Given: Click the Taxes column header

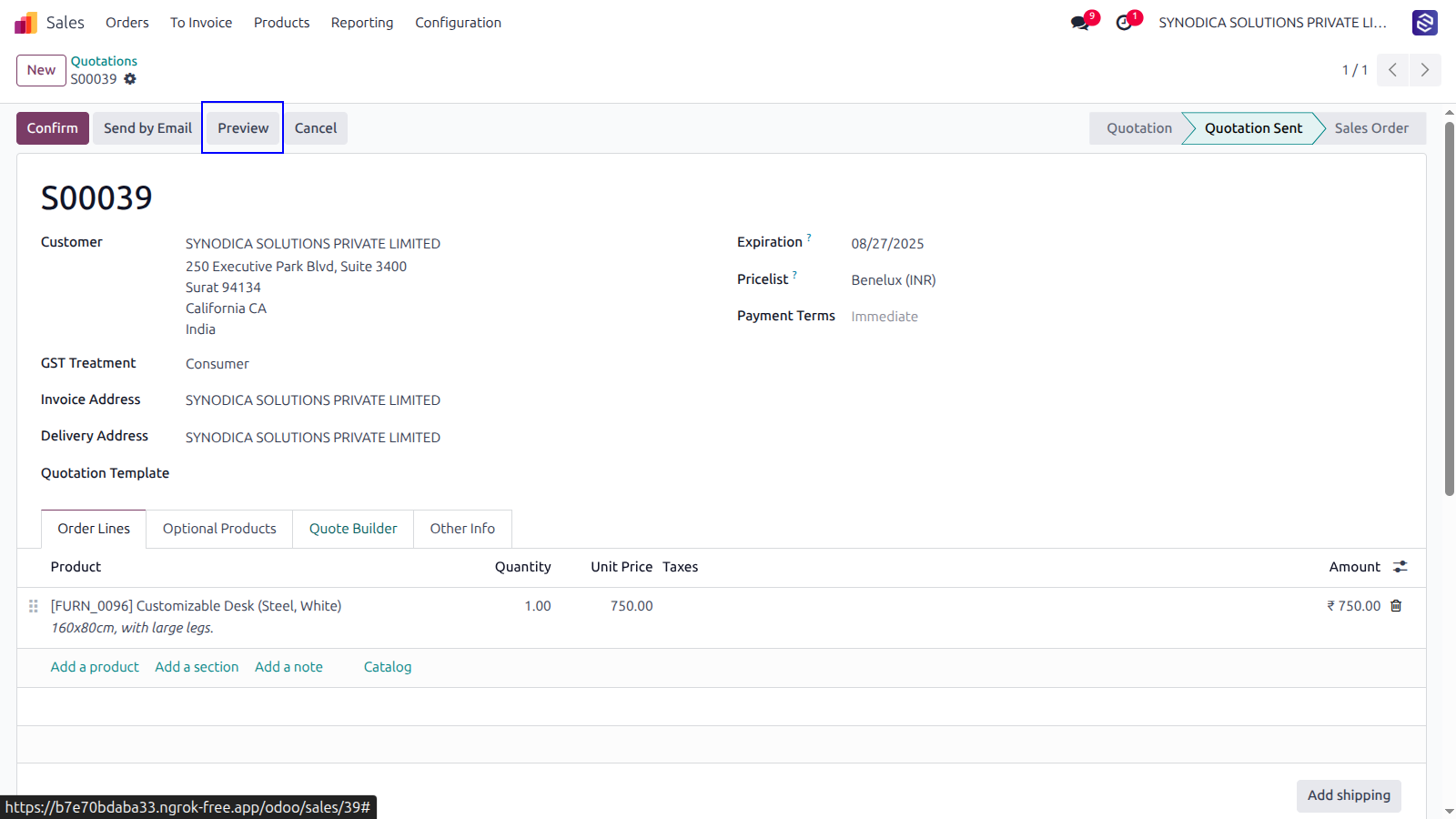Looking at the screenshot, I should coord(680,567).
